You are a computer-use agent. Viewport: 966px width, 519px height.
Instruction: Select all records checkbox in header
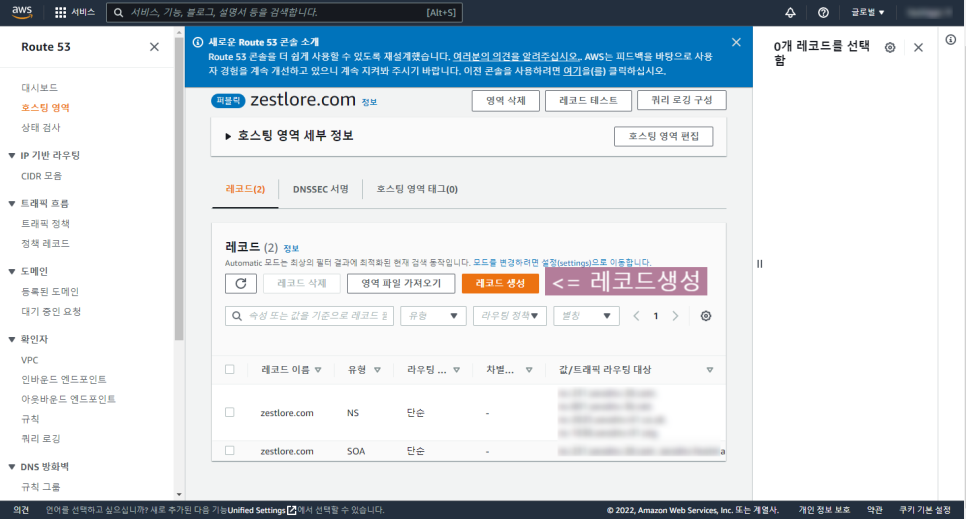tap(230, 369)
